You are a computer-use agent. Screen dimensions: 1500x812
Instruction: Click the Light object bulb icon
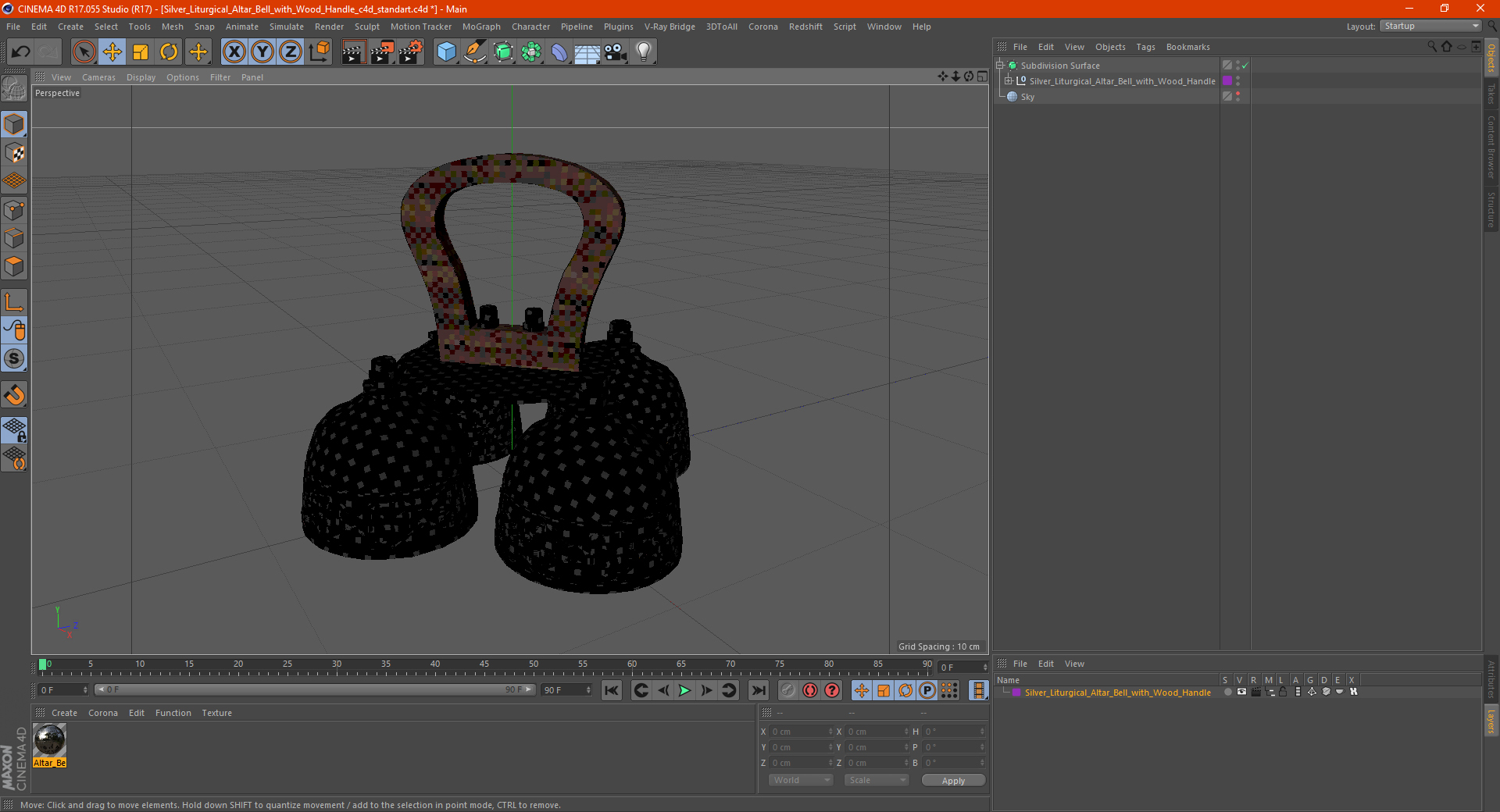644,52
